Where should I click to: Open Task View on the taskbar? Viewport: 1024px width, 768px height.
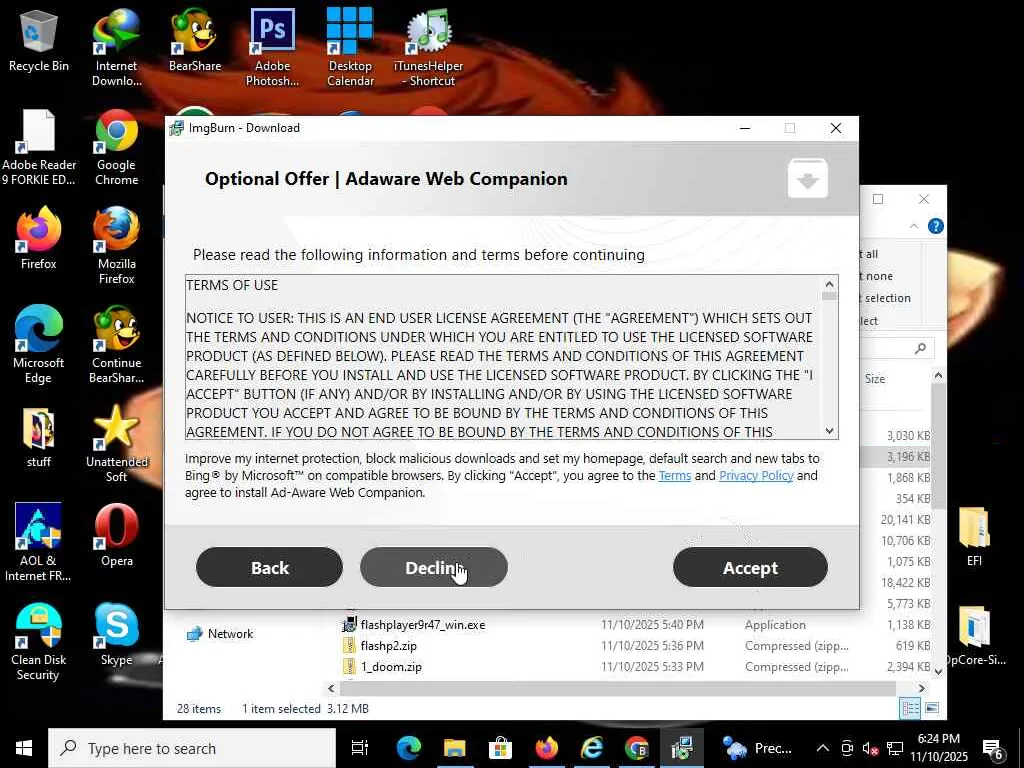click(359, 748)
